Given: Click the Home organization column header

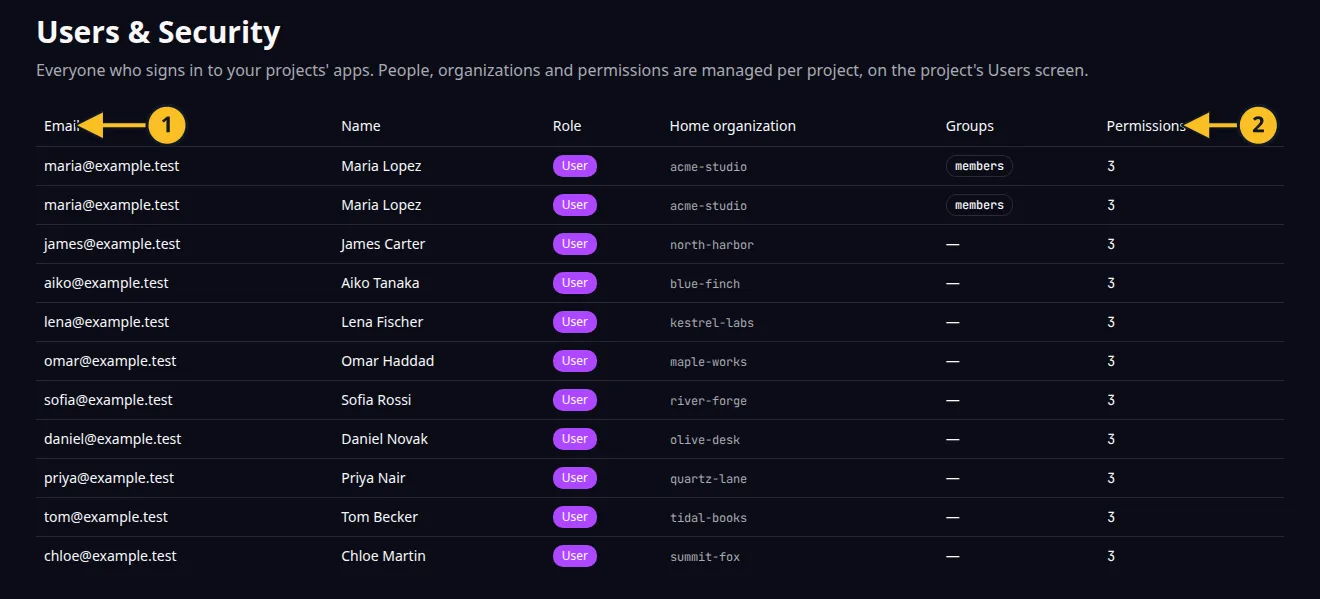Looking at the screenshot, I should [x=733, y=126].
